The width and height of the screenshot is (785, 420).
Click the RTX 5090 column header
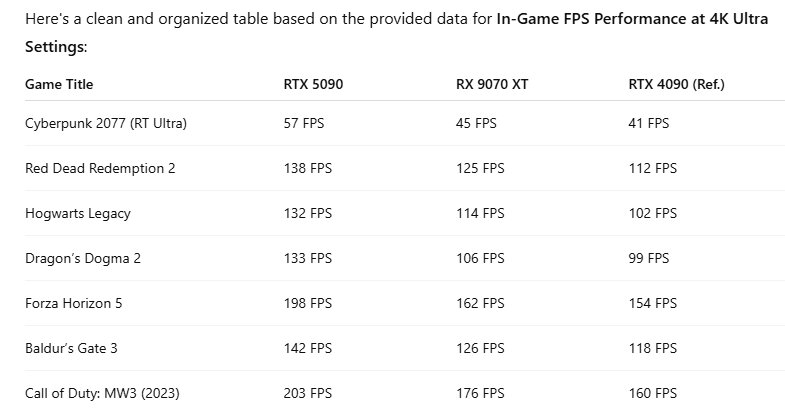313,85
